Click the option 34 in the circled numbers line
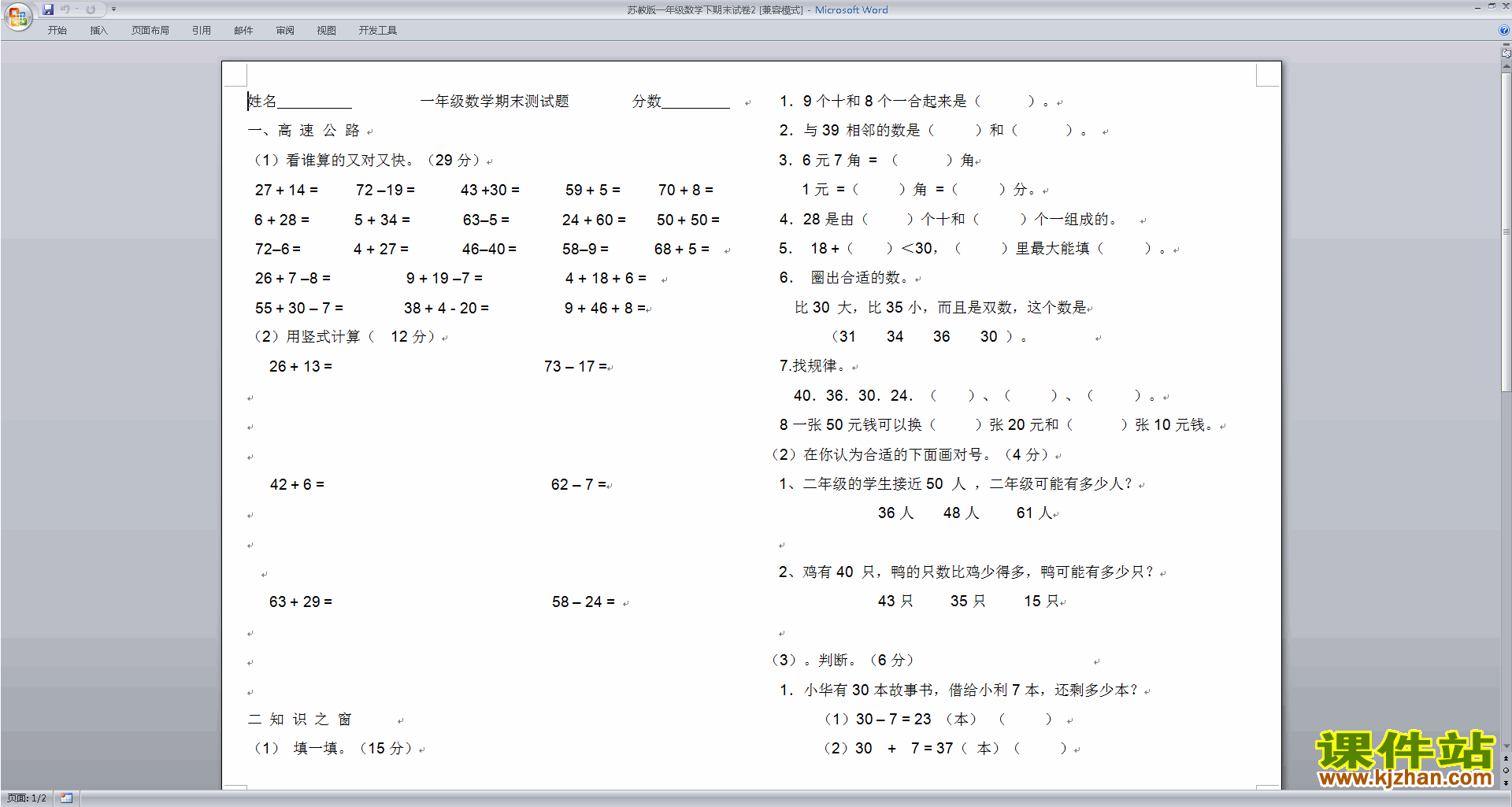This screenshot has height=807, width=1512. point(895,336)
